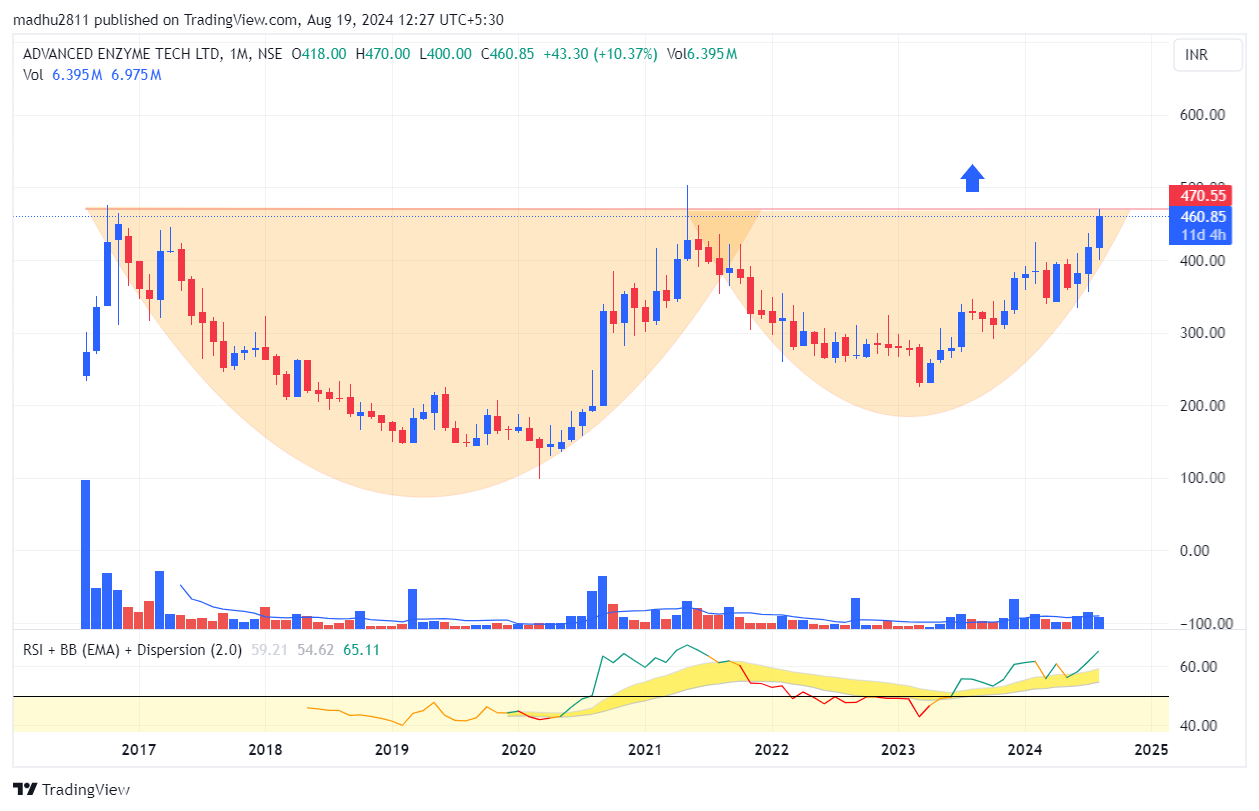Click the 600.00 price axis label

point(1202,115)
